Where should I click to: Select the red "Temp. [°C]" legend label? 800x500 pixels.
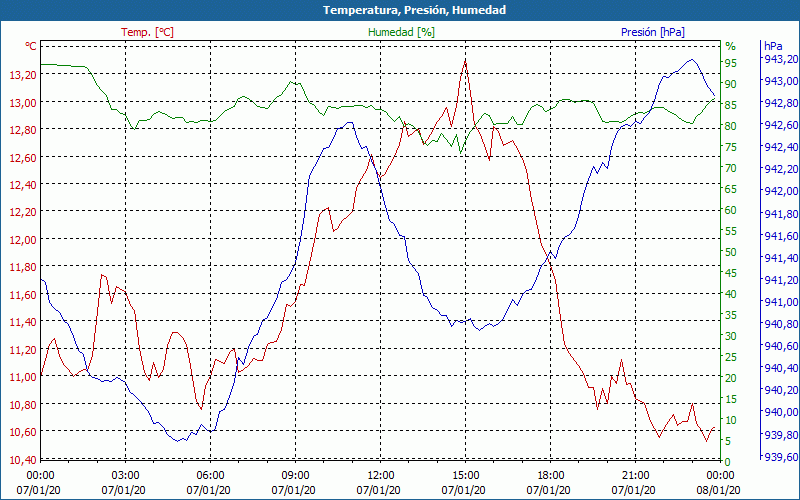pyautogui.click(x=147, y=32)
